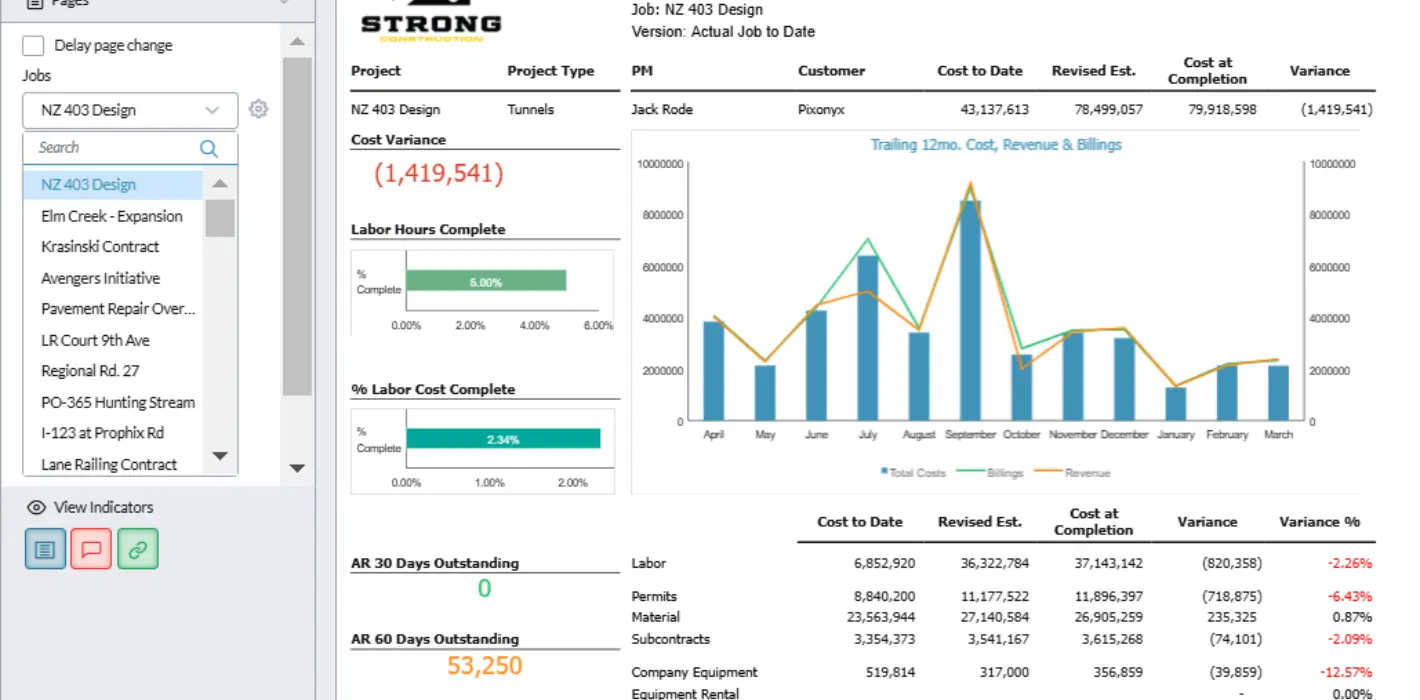This screenshot has width=1420, height=700.
Task: Select Pavement Repair Over... job
Action: point(113,309)
